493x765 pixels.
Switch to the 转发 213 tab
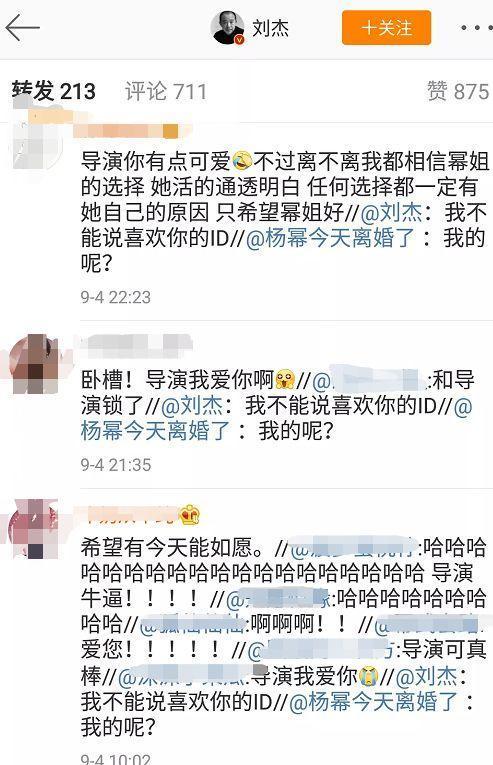coord(54,91)
